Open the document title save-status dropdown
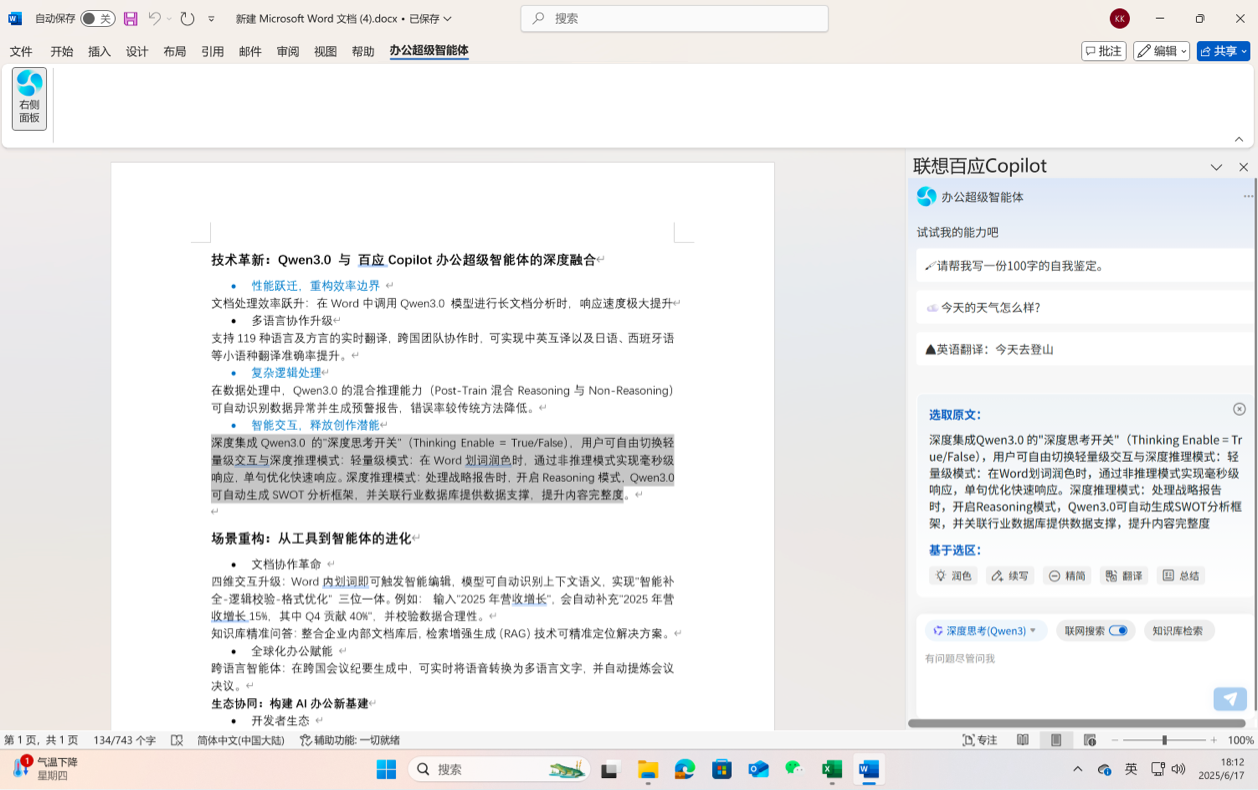The height and width of the screenshot is (790, 1258). pyautogui.click(x=447, y=19)
